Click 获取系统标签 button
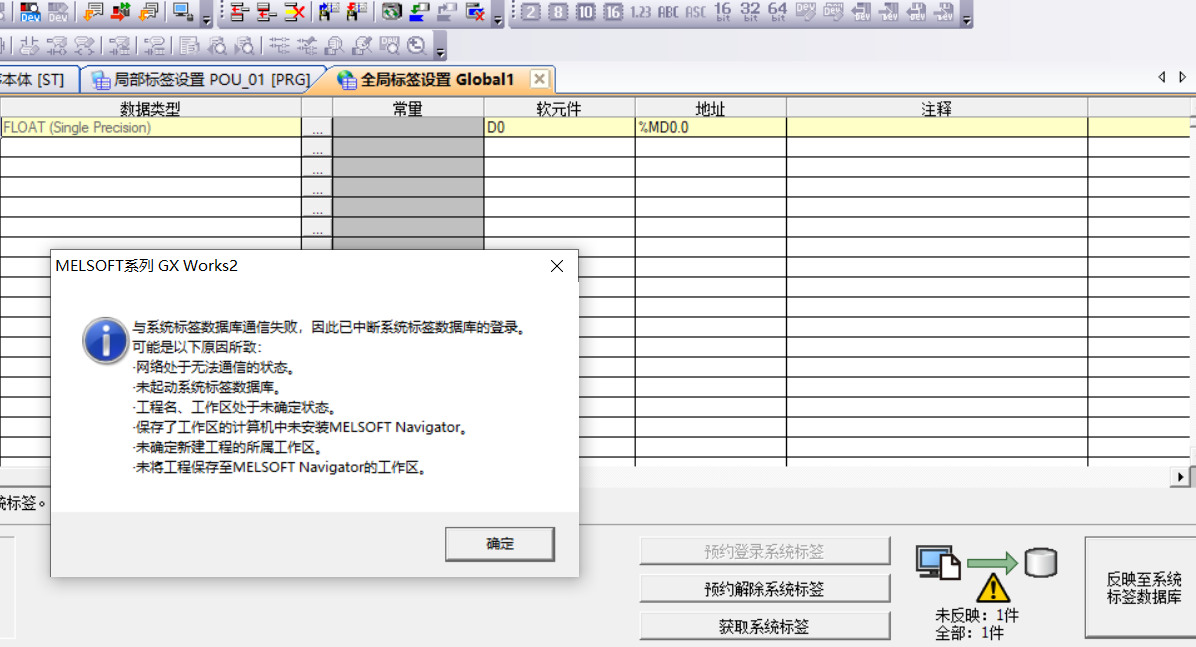The width and height of the screenshot is (1196, 647). [764, 627]
